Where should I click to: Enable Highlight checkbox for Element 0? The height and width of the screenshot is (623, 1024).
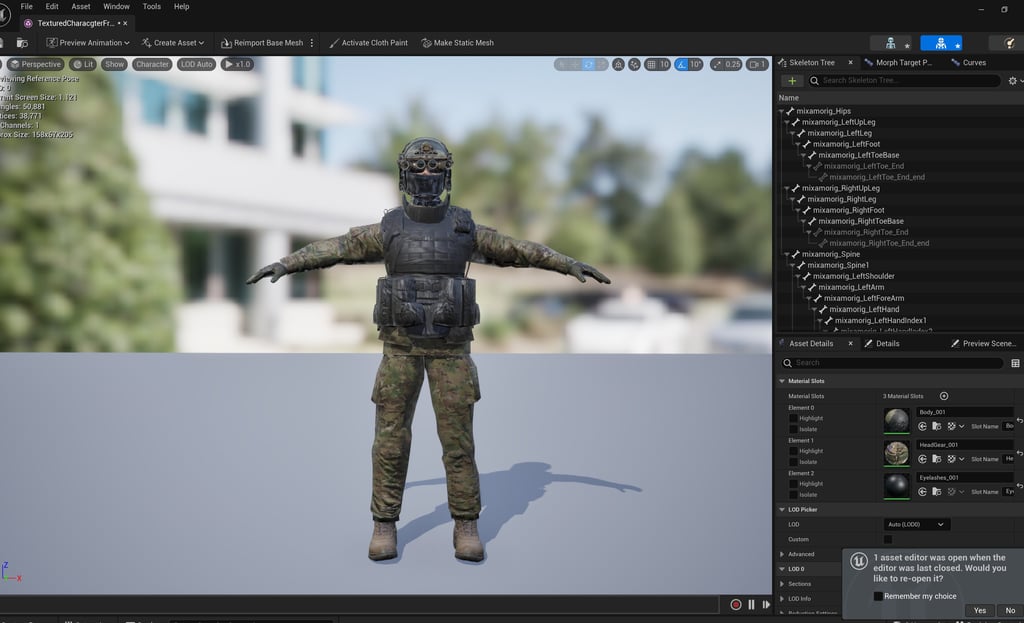point(794,418)
